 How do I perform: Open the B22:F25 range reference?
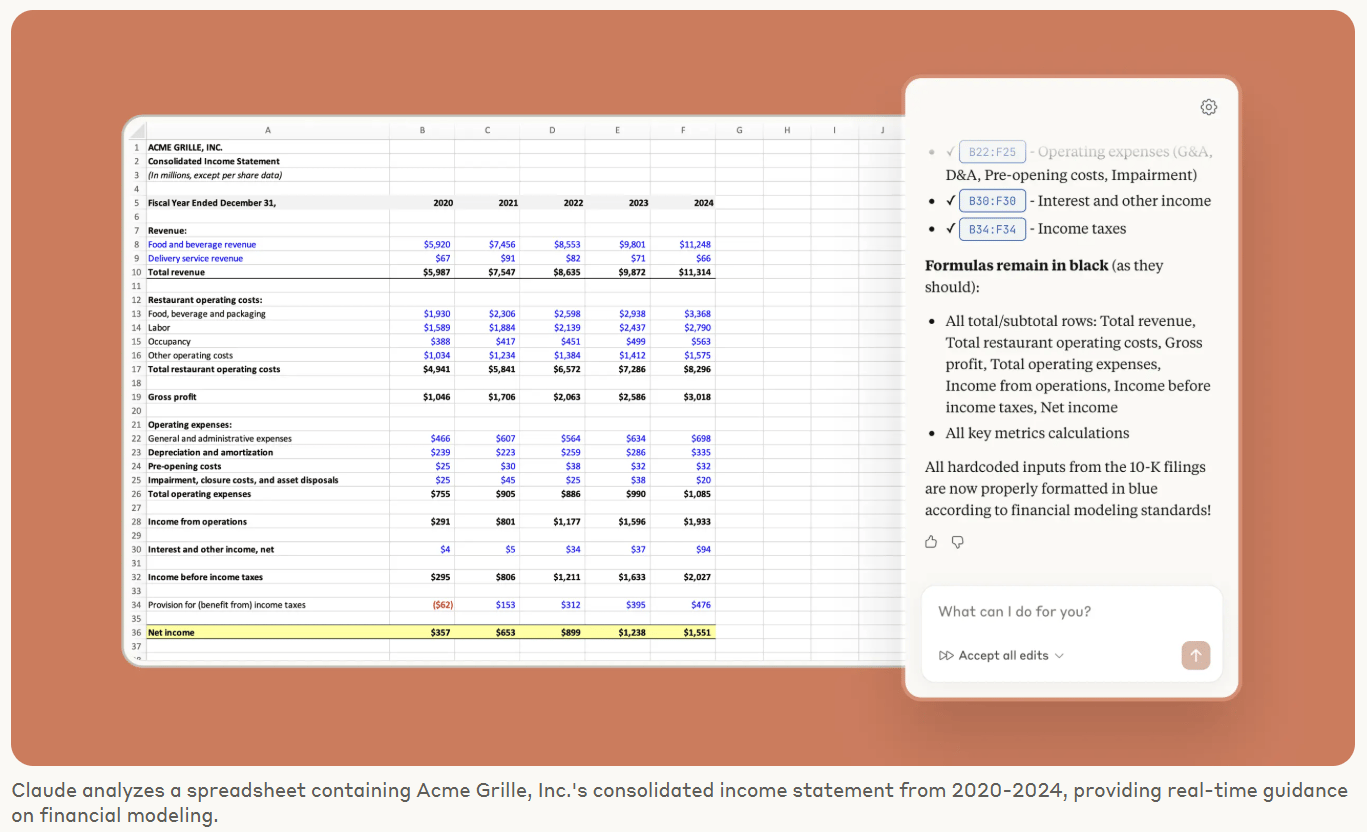(x=992, y=152)
